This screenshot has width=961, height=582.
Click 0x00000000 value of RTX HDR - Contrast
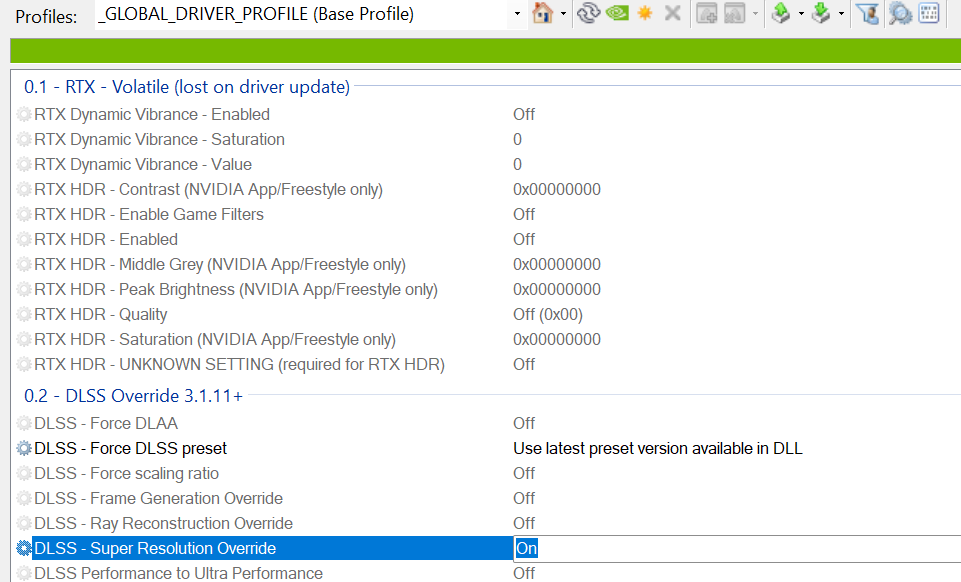[x=556, y=190]
